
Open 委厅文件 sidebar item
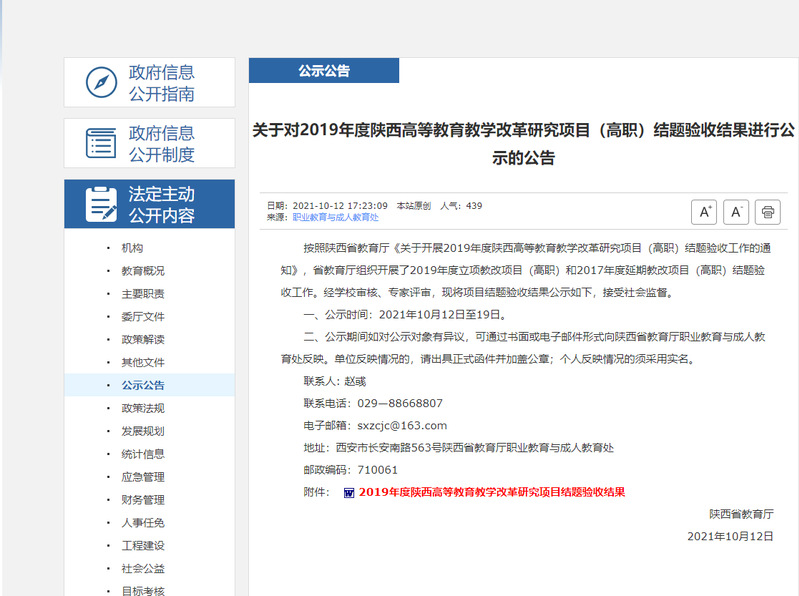143,317
